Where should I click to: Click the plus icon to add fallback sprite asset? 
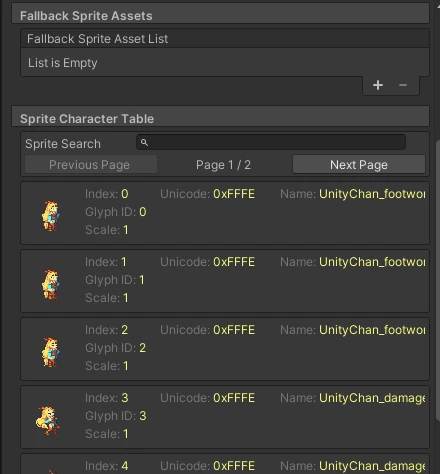378,85
